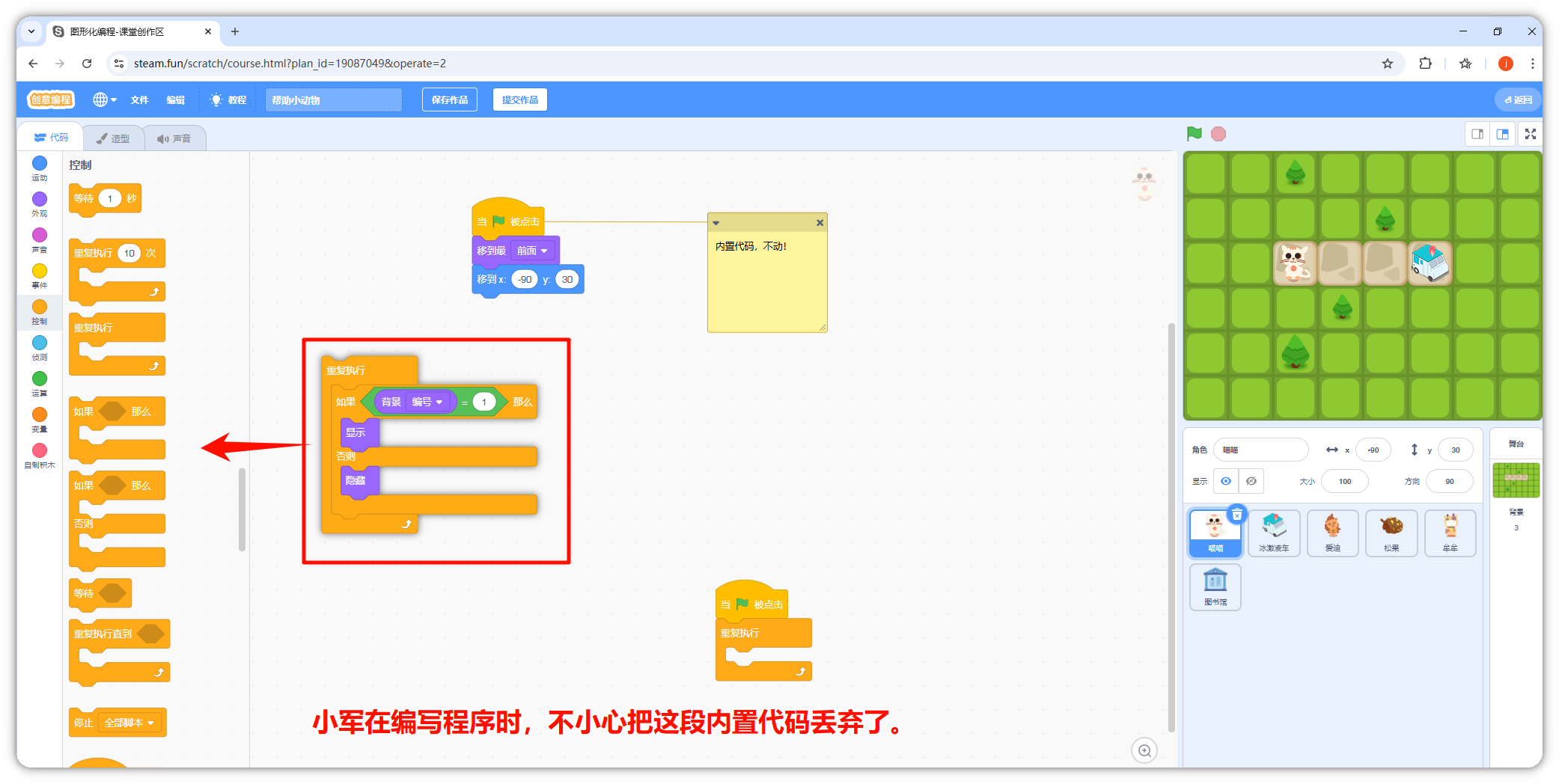1559x784 pixels.
Task: Click the 提交作品 button
Action: 520,99
